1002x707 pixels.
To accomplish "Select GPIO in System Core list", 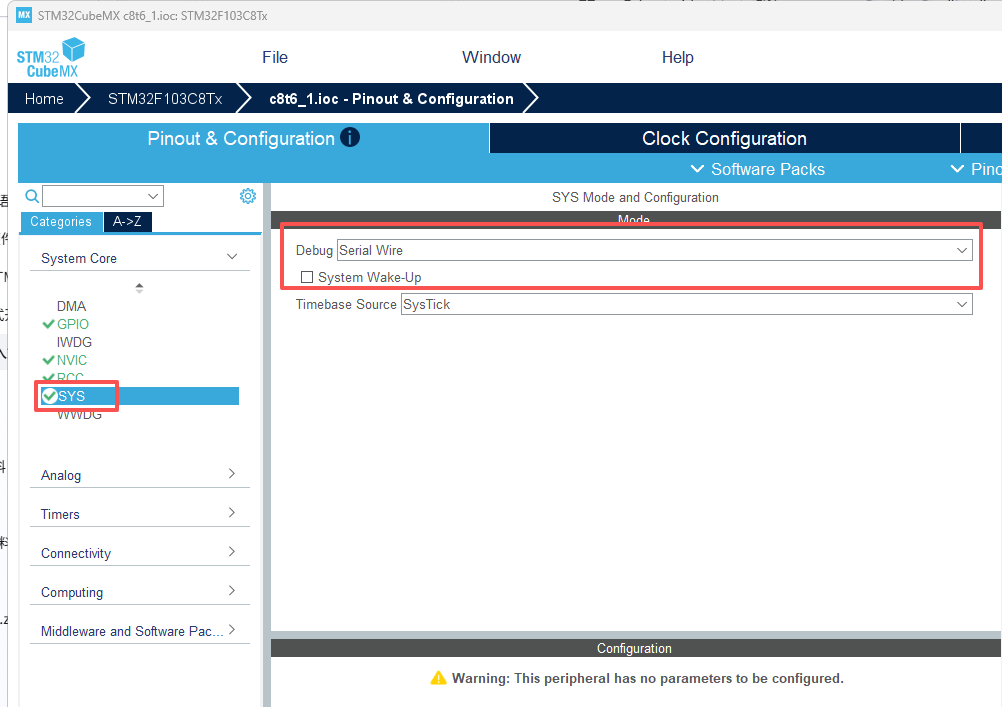I will pos(72,324).
